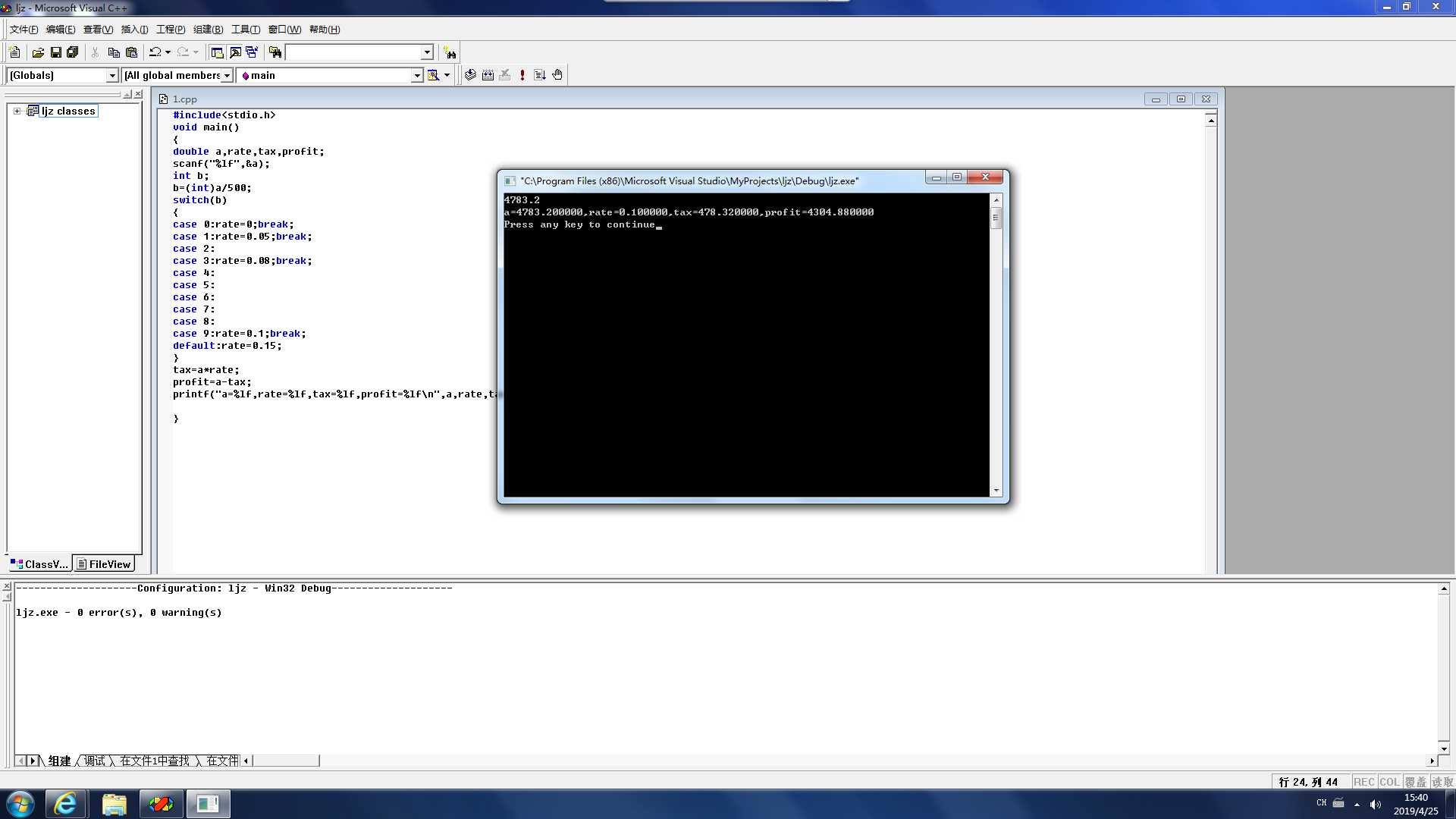Select the ljz classes tree item
Viewport: 1456px width, 819px height.
[x=68, y=111]
